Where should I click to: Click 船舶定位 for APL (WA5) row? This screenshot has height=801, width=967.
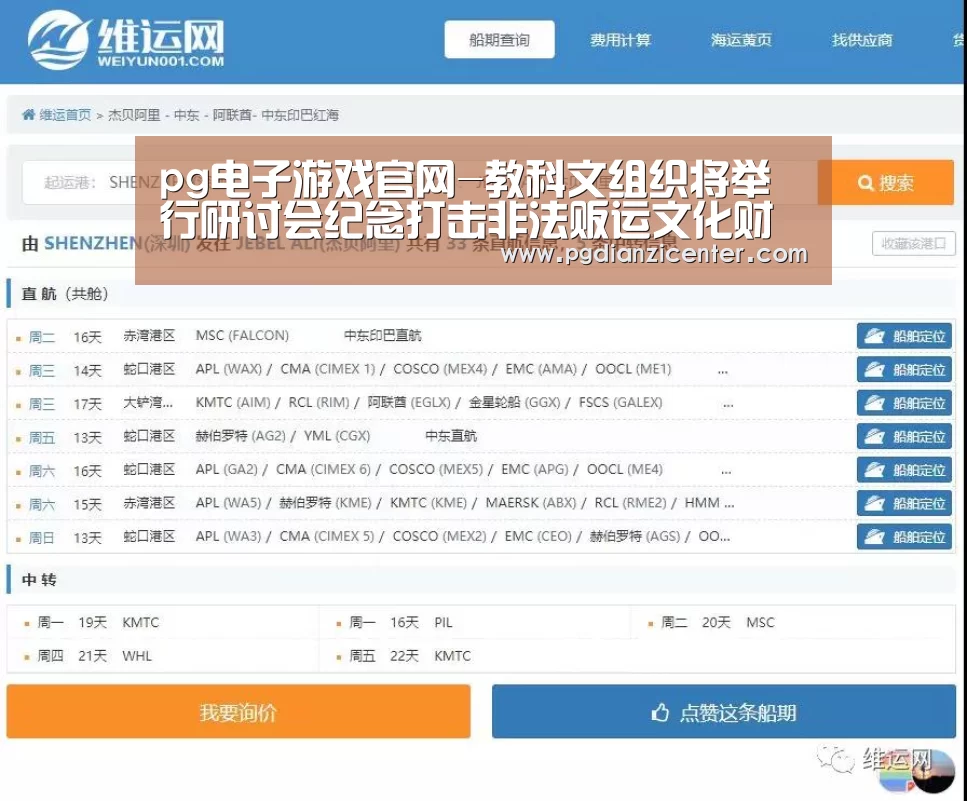(x=905, y=504)
